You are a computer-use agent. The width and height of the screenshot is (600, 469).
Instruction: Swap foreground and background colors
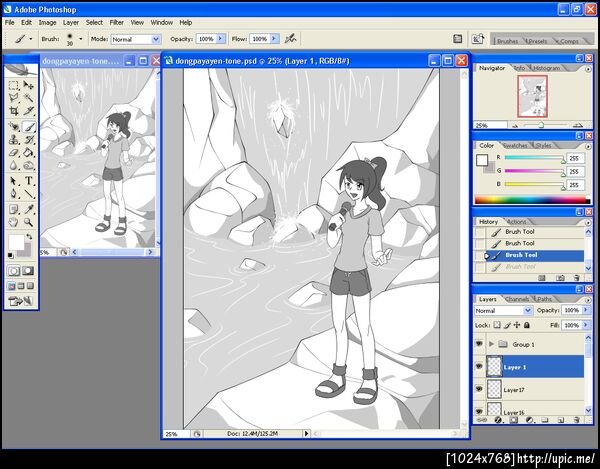29,237
